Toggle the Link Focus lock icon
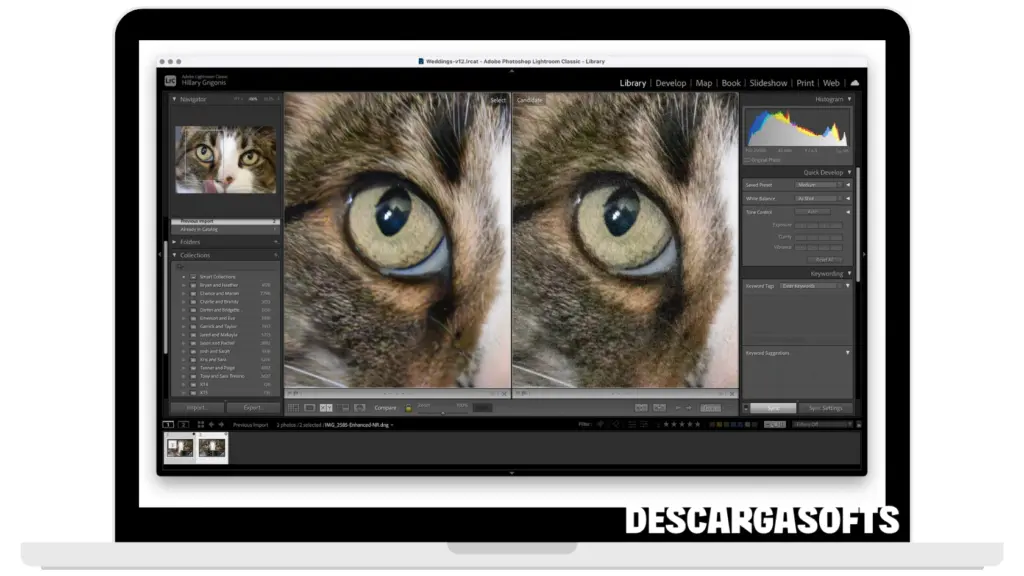 408,408
